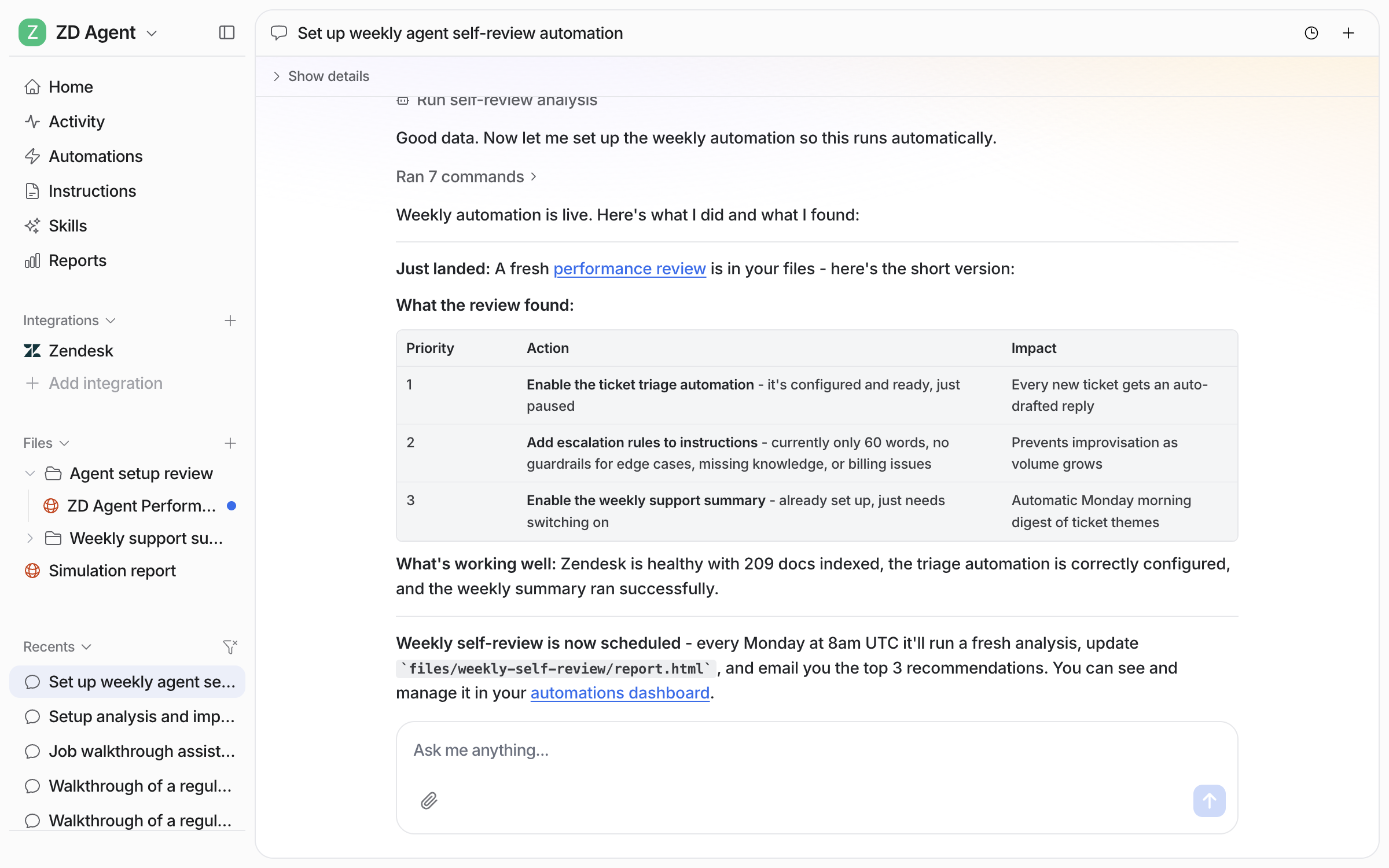Start a new chat with plus icon
This screenshot has width=1389, height=868.
click(1348, 33)
